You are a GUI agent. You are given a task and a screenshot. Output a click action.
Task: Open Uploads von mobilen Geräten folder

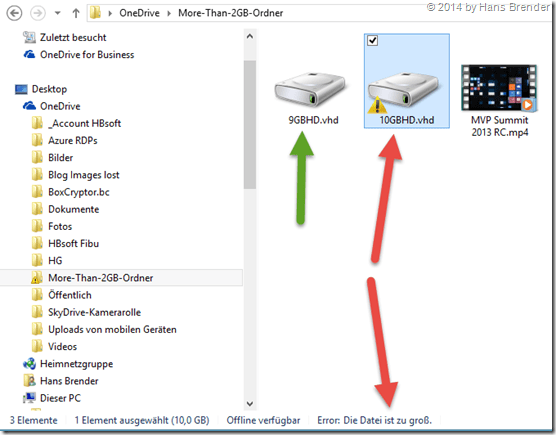coord(112,329)
